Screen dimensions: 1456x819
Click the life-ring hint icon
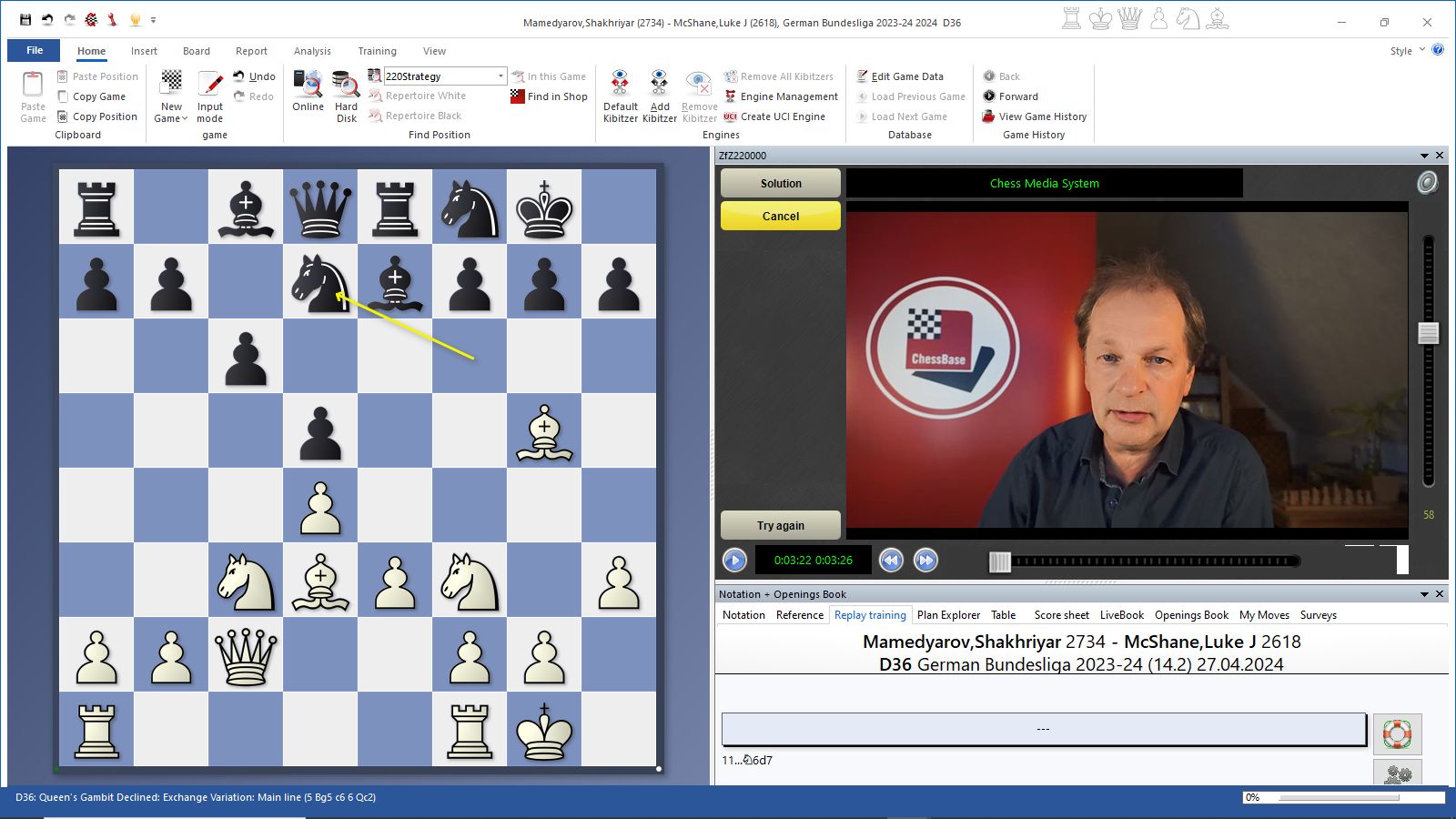pos(1397,733)
